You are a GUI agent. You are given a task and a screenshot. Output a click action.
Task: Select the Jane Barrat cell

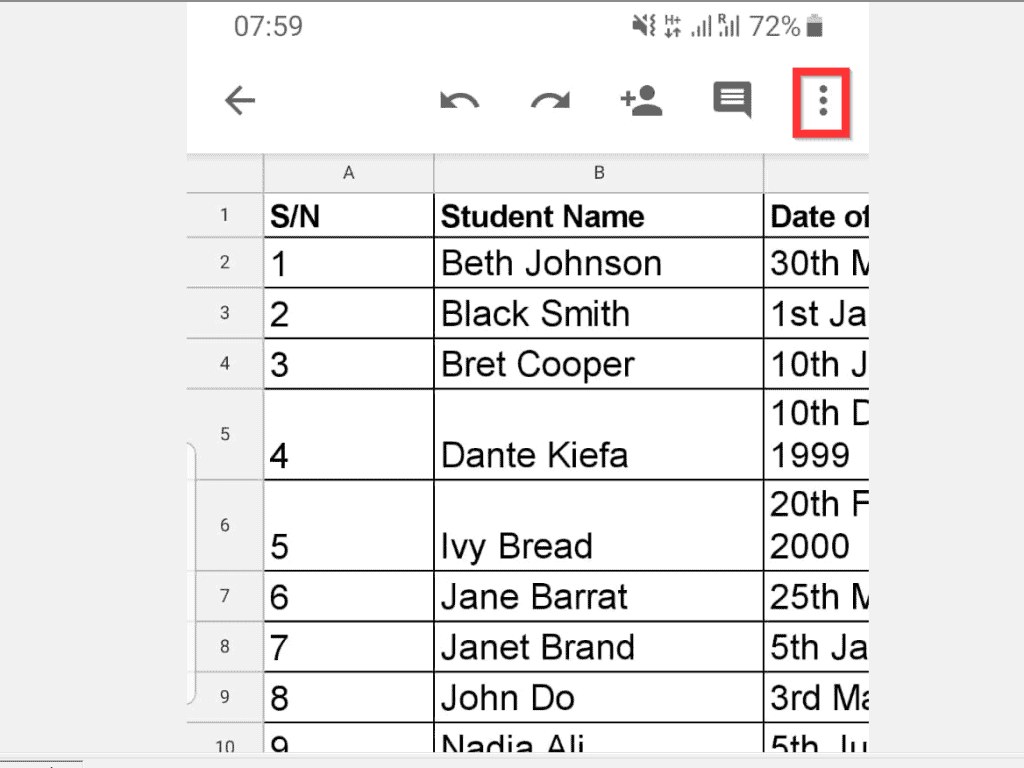(x=599, y=596)
